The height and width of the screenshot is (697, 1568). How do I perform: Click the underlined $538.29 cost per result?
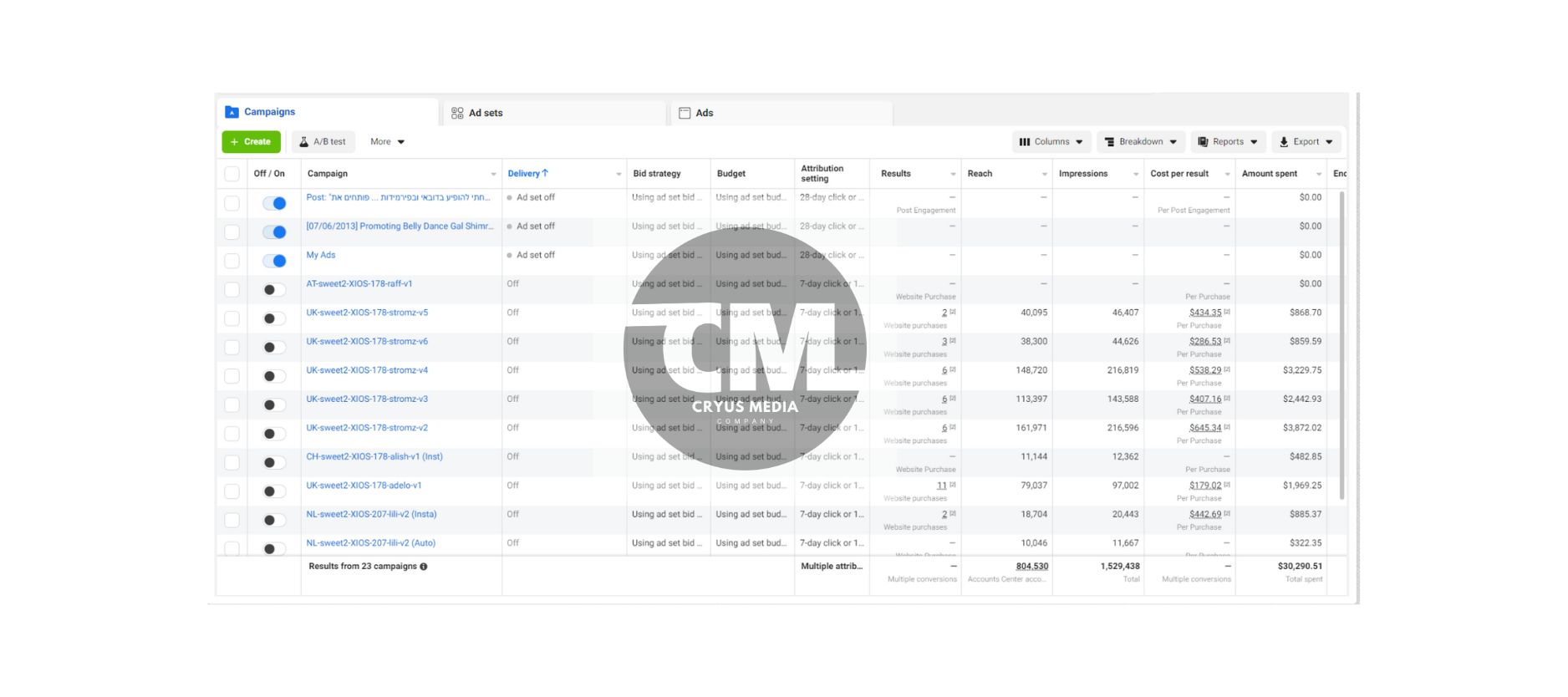[x=1205, y=370]
